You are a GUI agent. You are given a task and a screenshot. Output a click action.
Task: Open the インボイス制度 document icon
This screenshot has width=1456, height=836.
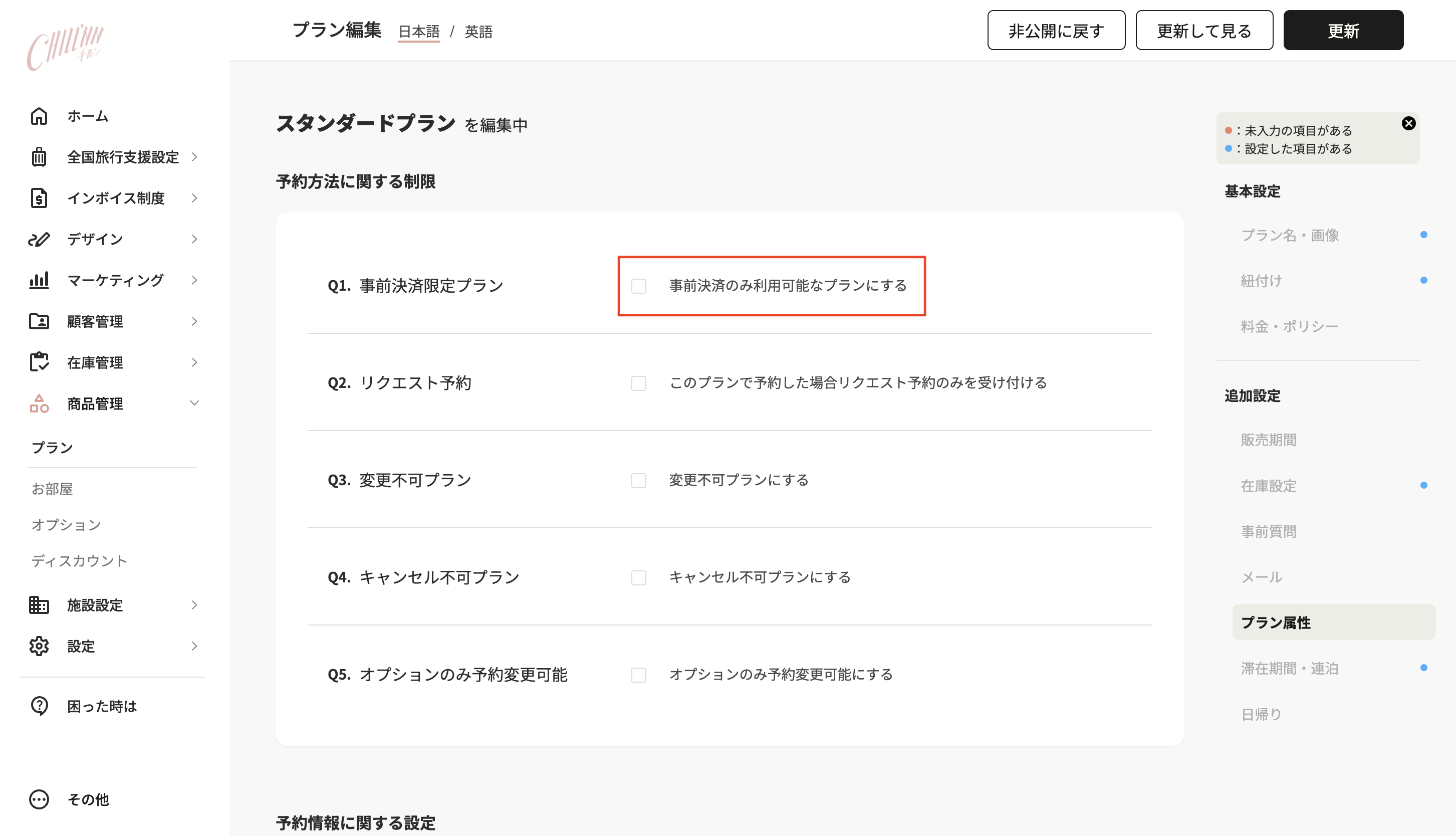(x=39, y=197)
